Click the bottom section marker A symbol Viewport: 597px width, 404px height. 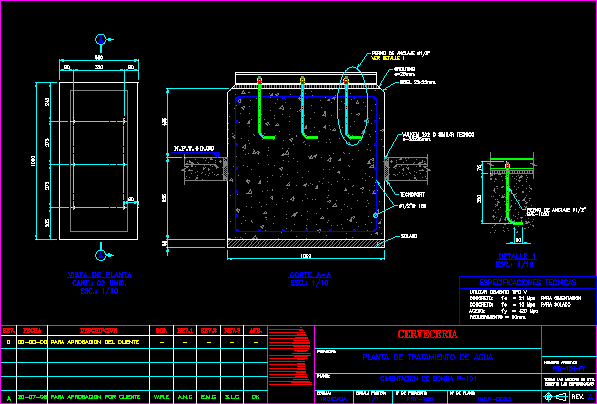tap(101, 255)
